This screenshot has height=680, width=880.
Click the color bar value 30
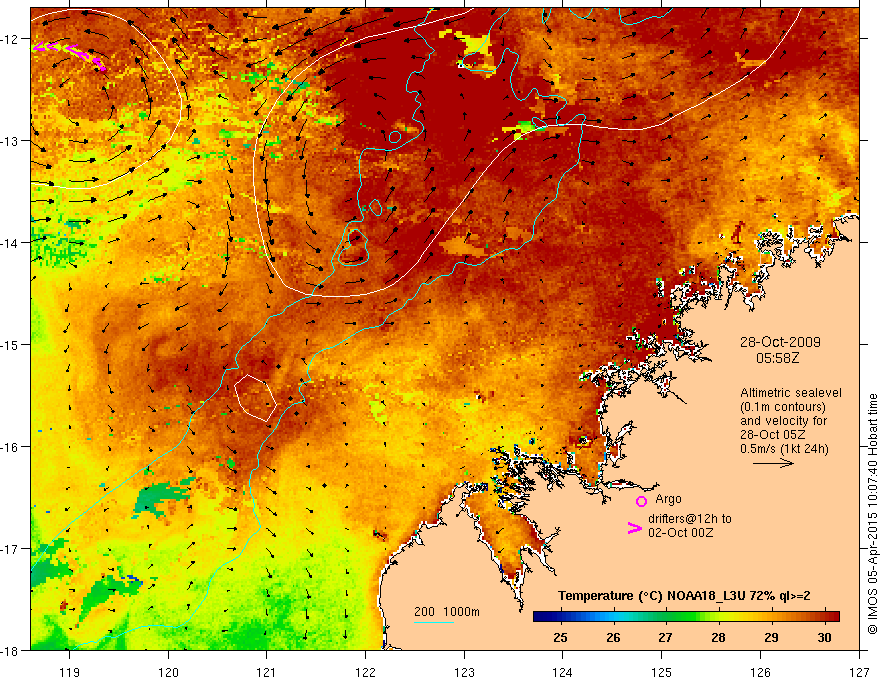(x=824, y=637)
